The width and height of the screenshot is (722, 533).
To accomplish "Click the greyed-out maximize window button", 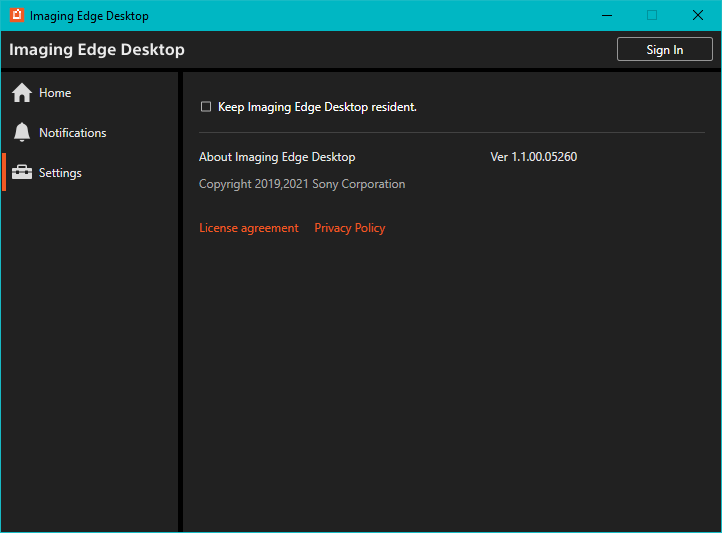I will [652, 15].
